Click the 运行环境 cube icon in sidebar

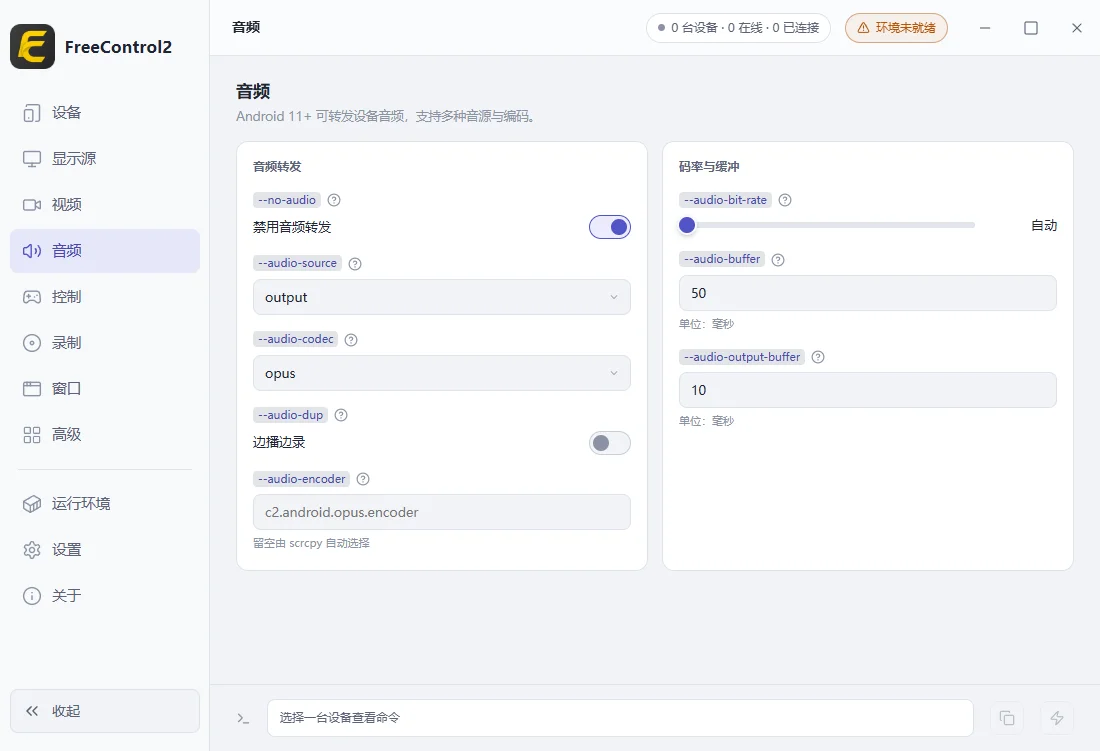coord(32,503)
